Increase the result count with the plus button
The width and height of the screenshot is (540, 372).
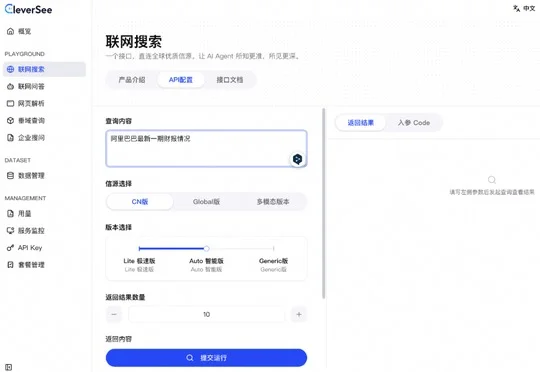click(x=299, y=314)
